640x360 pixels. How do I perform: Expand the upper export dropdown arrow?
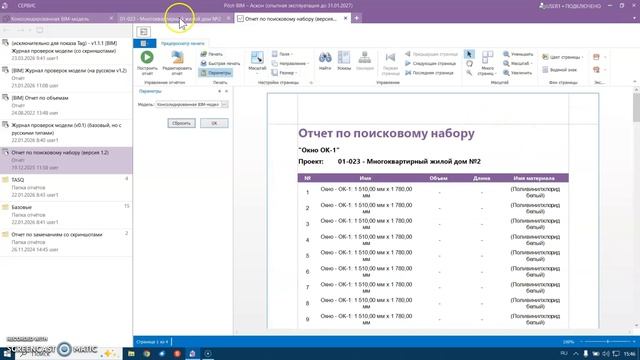[x=605, y=57]
